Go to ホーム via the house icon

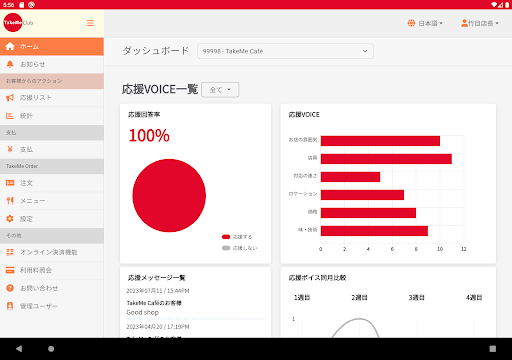[10, 46]
